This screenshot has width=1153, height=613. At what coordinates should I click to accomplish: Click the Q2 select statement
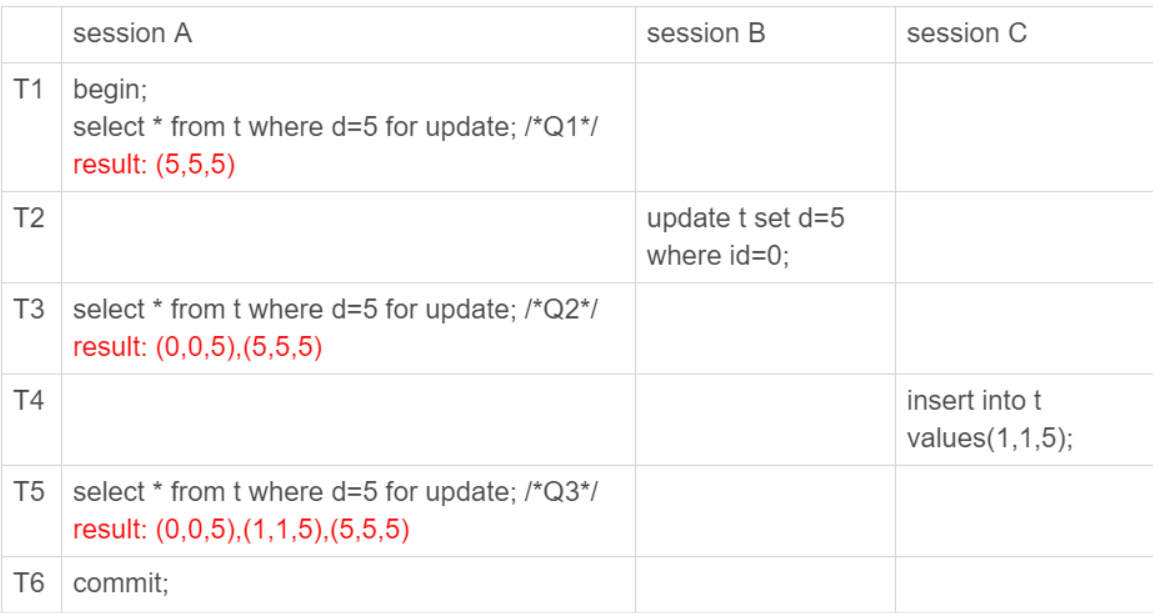click(334, 310)
